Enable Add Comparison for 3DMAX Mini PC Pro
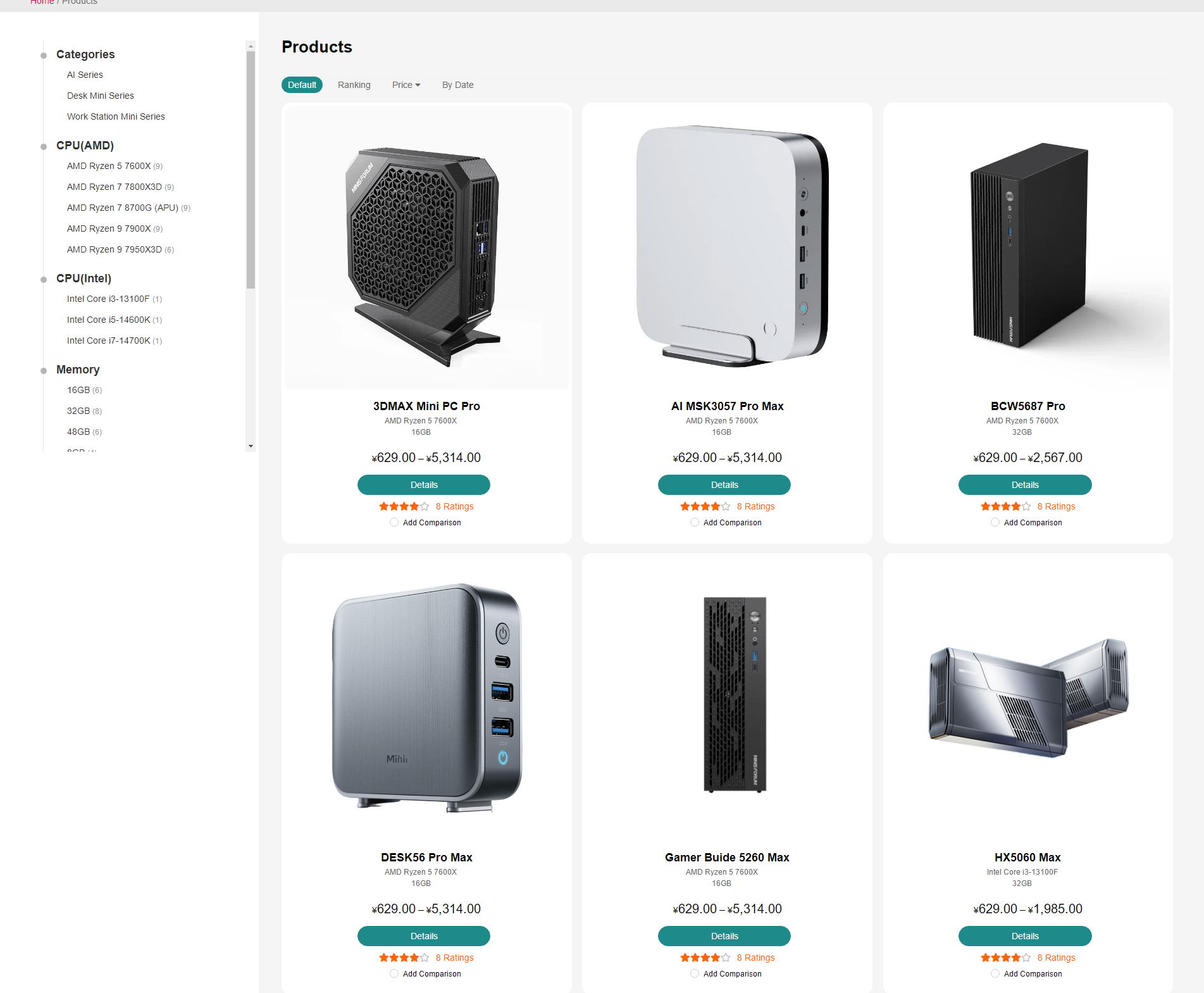The width and height of the screenshot is (1204, 993). [x=394, y=522]
